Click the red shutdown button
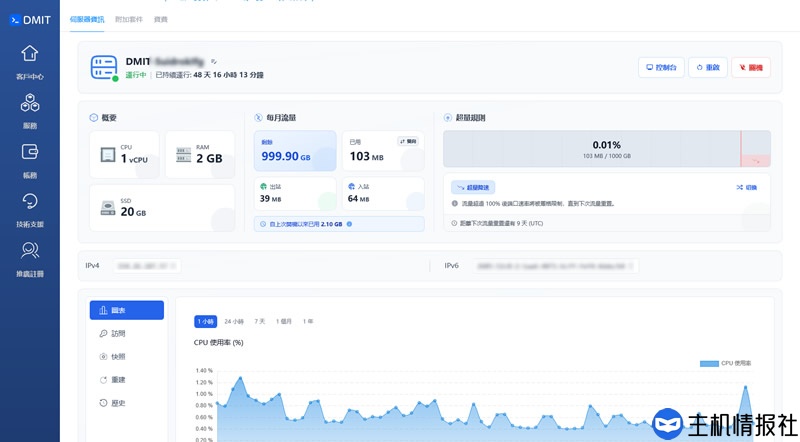The width and height of the screenshot is (800, 442). point(751,67)
